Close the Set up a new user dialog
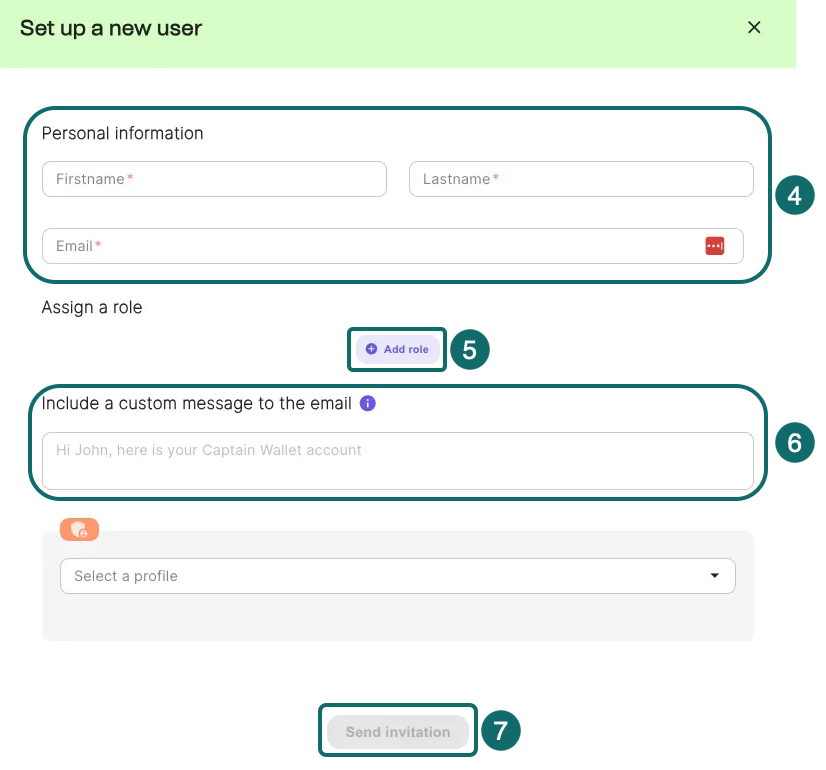 click(x=754, y=28)
